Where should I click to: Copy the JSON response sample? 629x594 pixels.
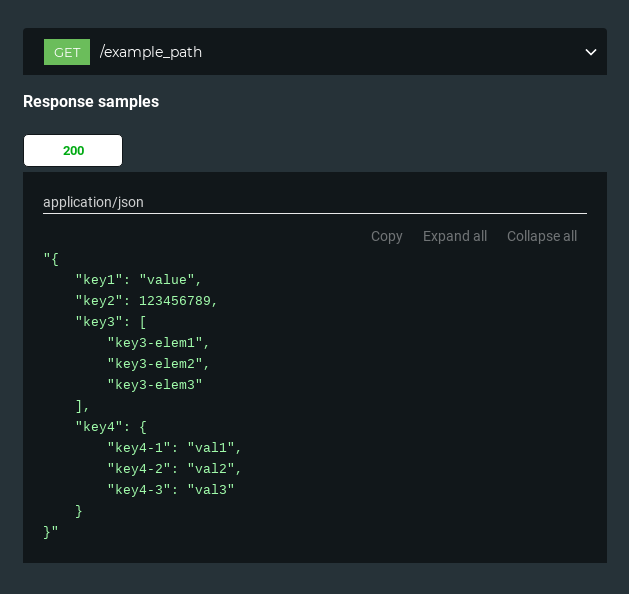pyautogui.click(x=386, y=236)
